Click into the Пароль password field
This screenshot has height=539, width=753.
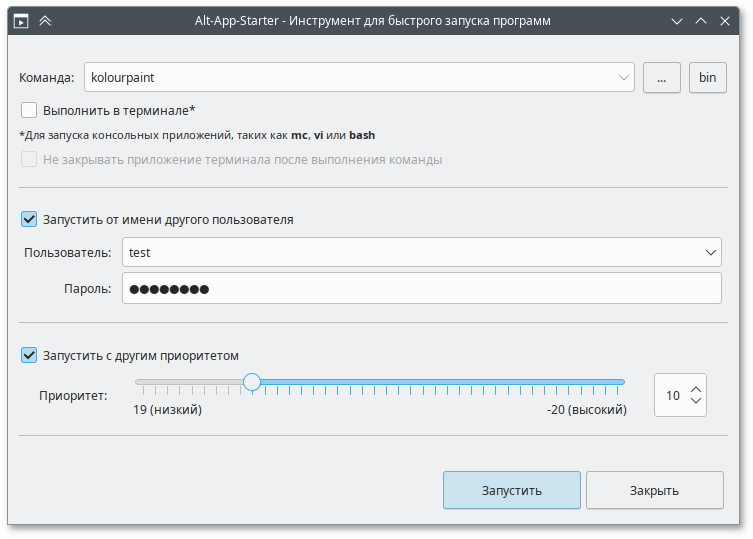coord(420,289)
